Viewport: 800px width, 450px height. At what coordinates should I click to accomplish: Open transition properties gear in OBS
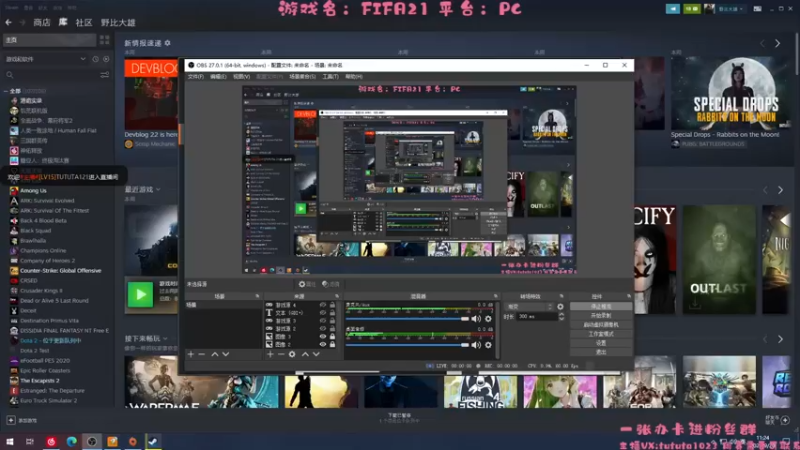tap(560, 307)
